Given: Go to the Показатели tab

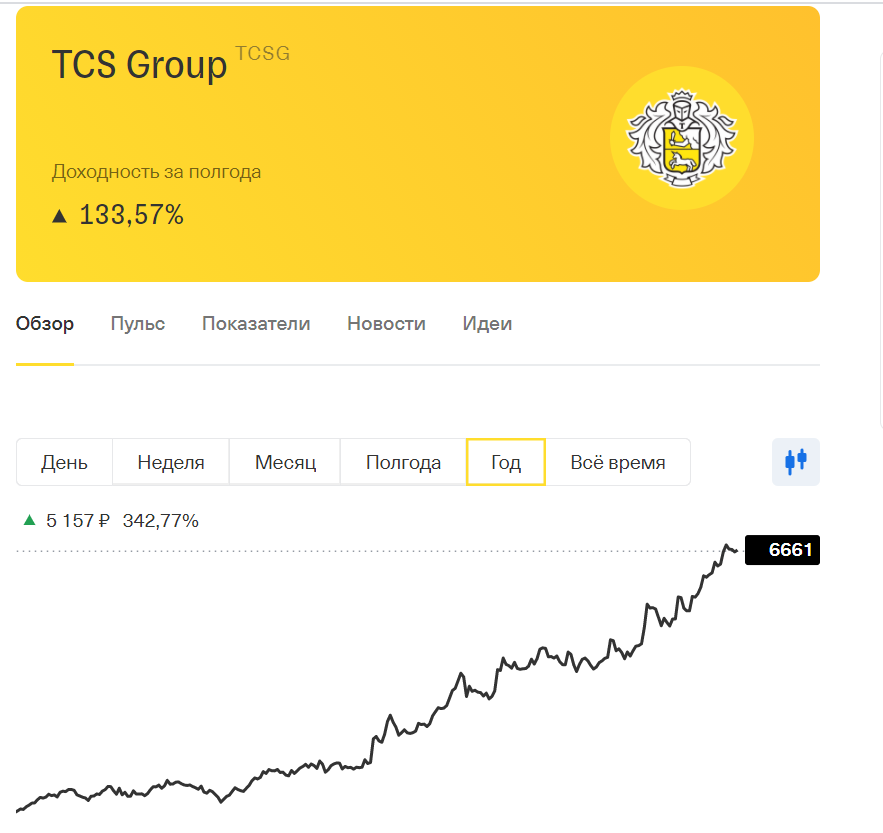Looking at the screenshot, I should pyautogui.click(x=256, y=324).
